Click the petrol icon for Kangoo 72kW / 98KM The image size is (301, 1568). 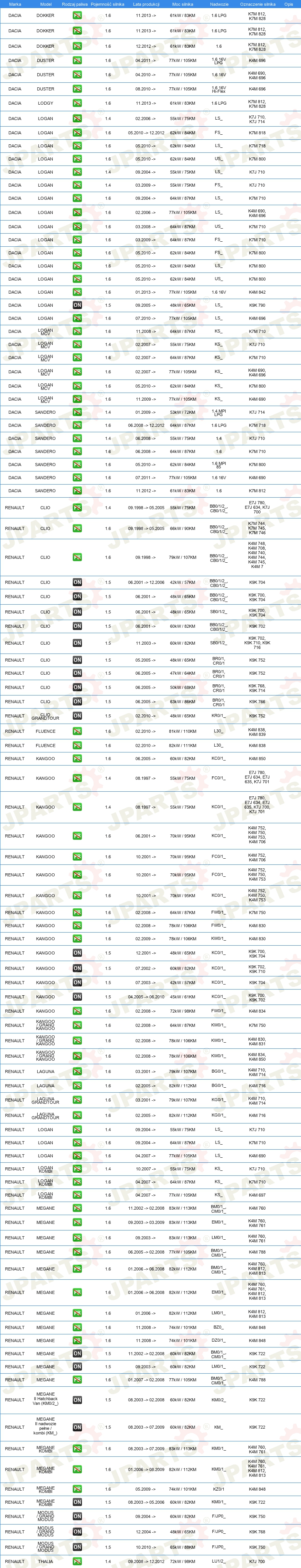click(77, 1011)
